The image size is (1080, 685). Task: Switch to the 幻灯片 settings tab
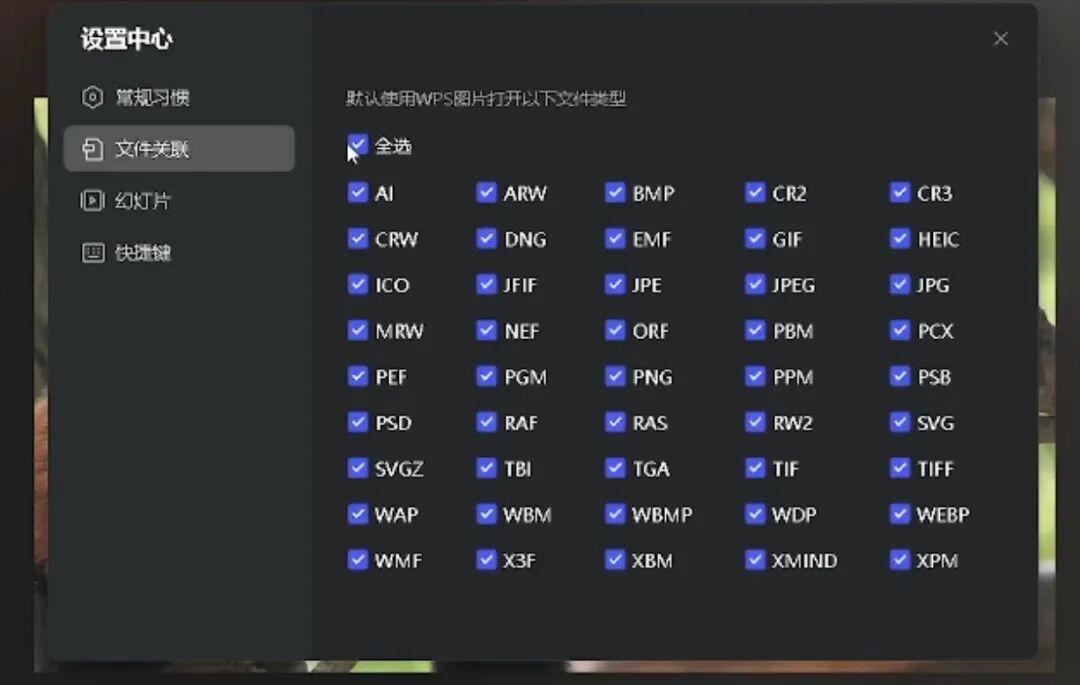142,201
